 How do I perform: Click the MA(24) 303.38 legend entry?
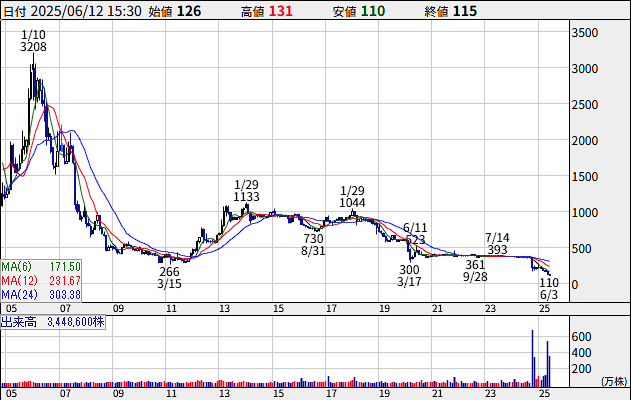click(x=41, y=295)
